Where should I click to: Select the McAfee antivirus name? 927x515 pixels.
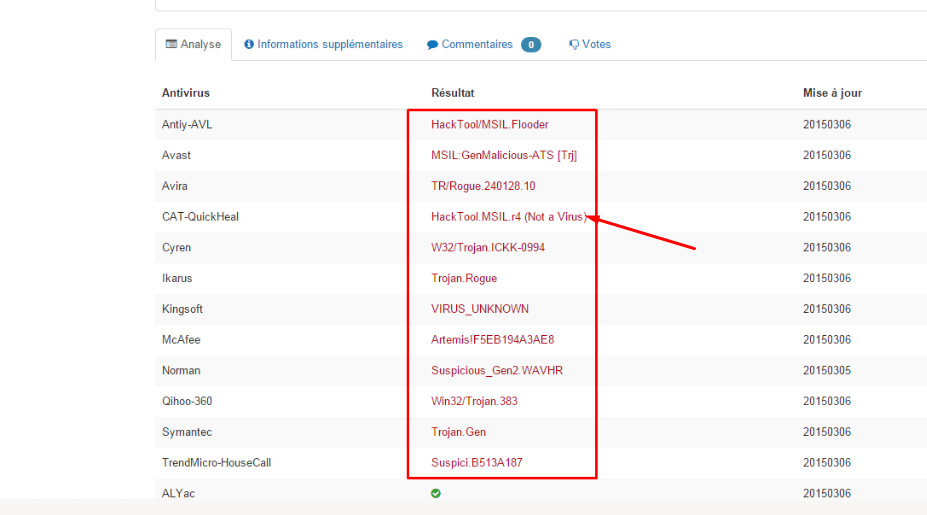[x=181, y=340]
